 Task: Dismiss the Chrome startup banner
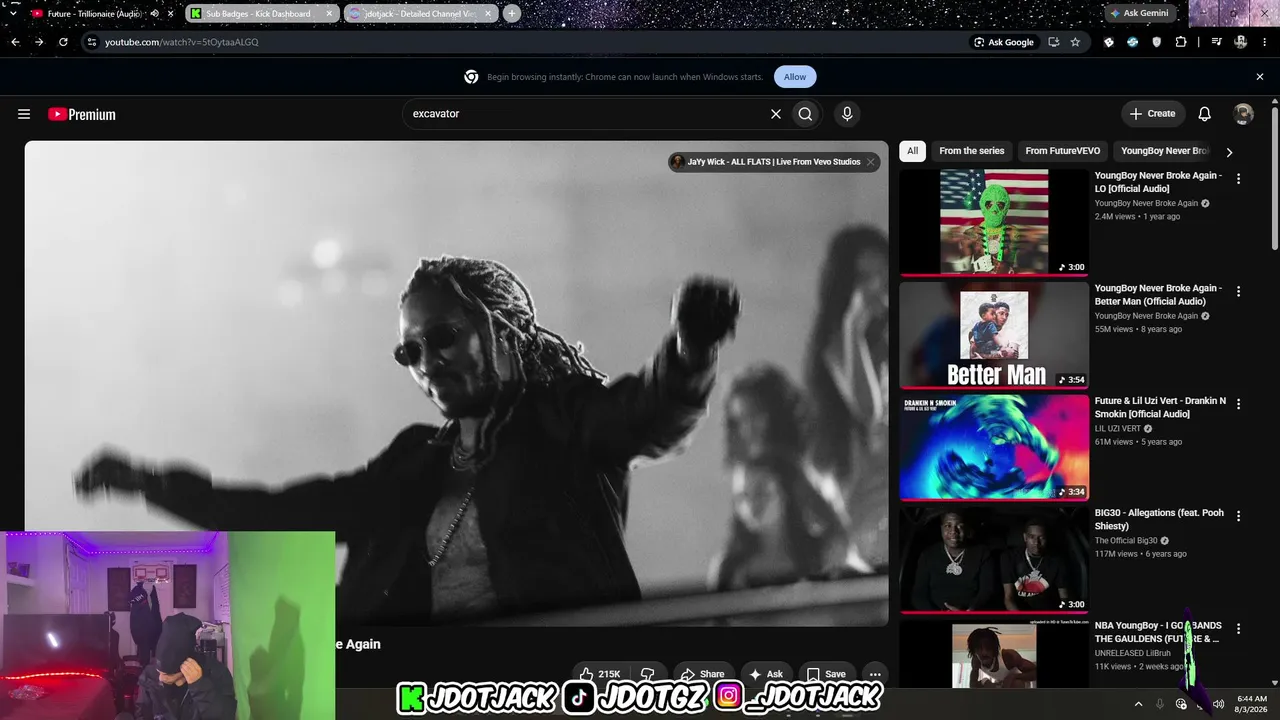(1260, 77)
